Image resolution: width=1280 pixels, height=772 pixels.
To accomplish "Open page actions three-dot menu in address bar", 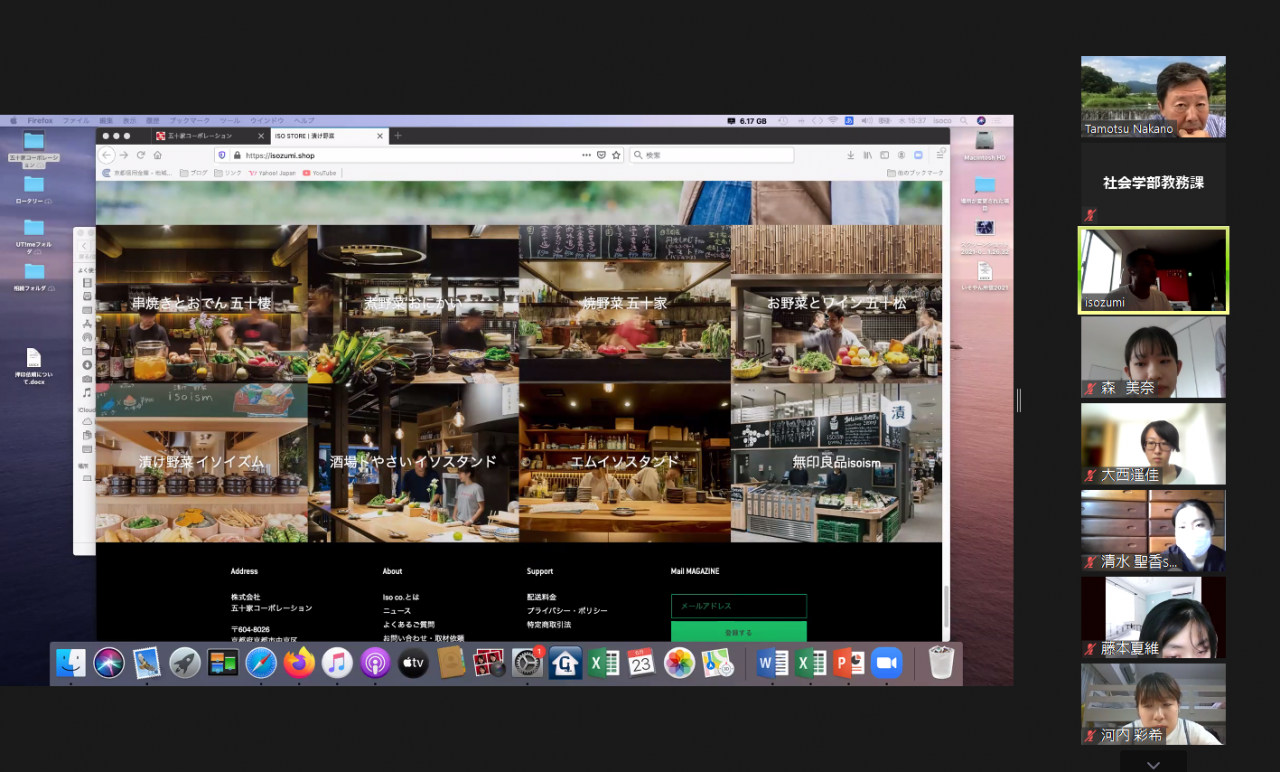I will [586, 155].
